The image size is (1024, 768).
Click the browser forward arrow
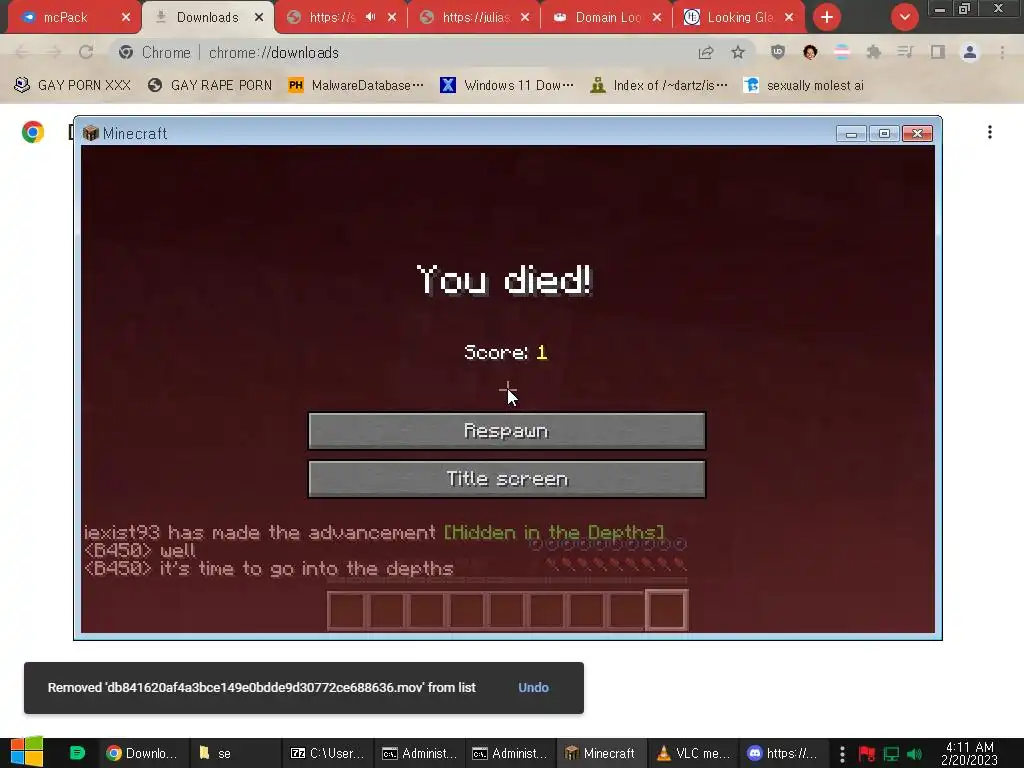click(54, 52)
